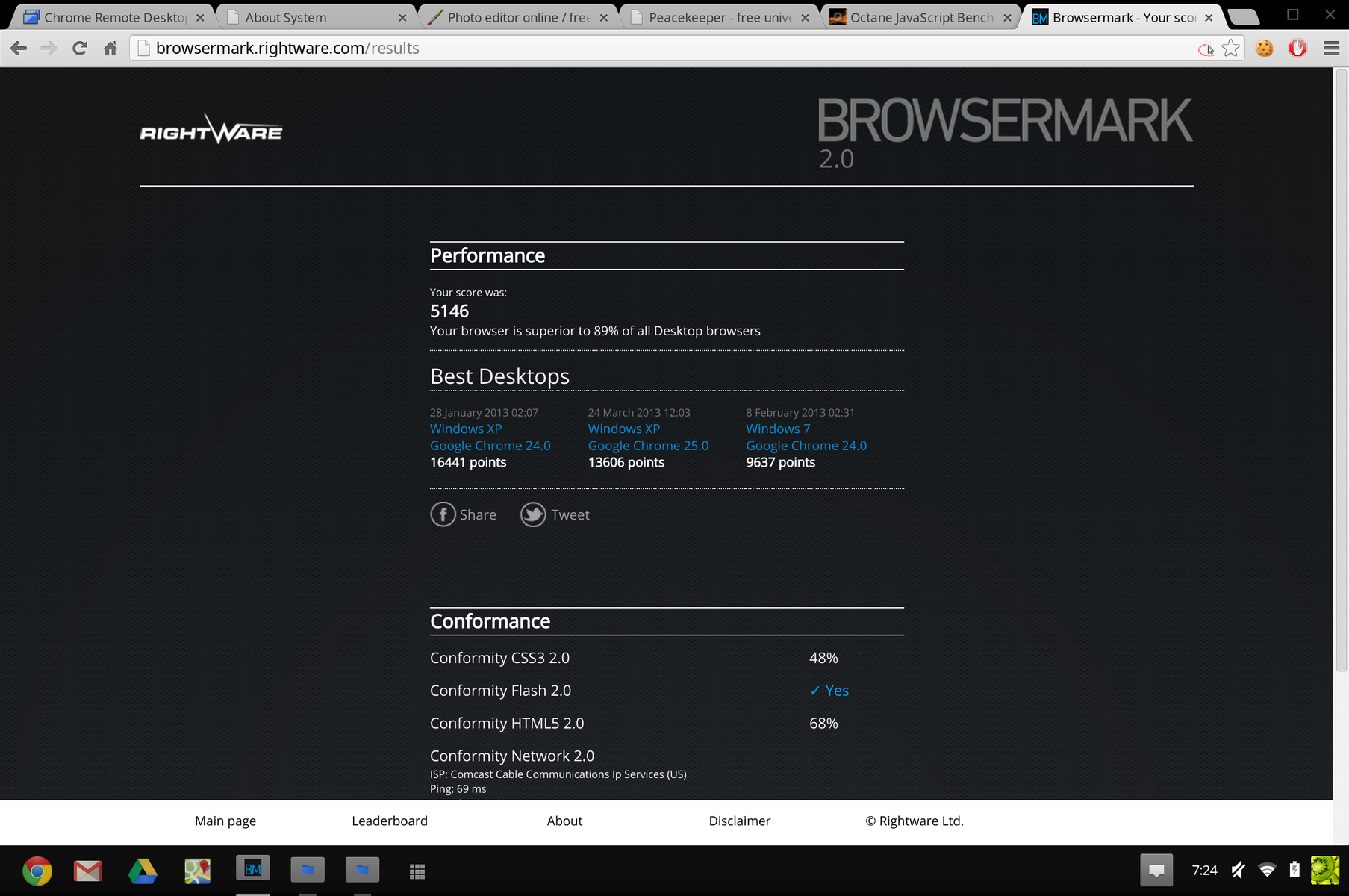Viewport: 1349px width, 896px height.
Task: Open the Chrome hamburger menu
Action: (1331, 49)
